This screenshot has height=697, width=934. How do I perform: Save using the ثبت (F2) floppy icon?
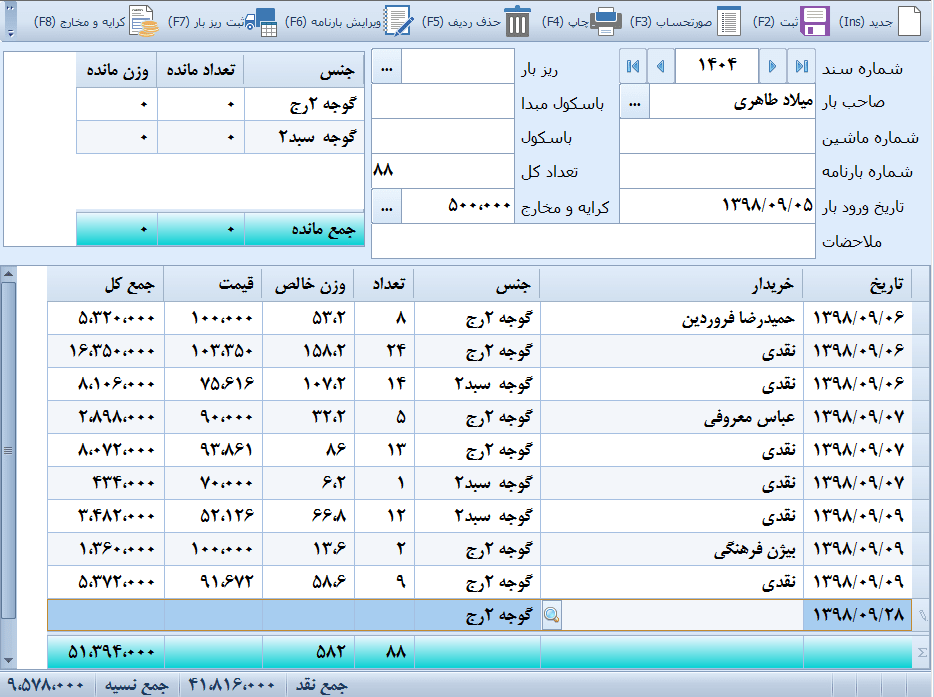click(816, 21)
